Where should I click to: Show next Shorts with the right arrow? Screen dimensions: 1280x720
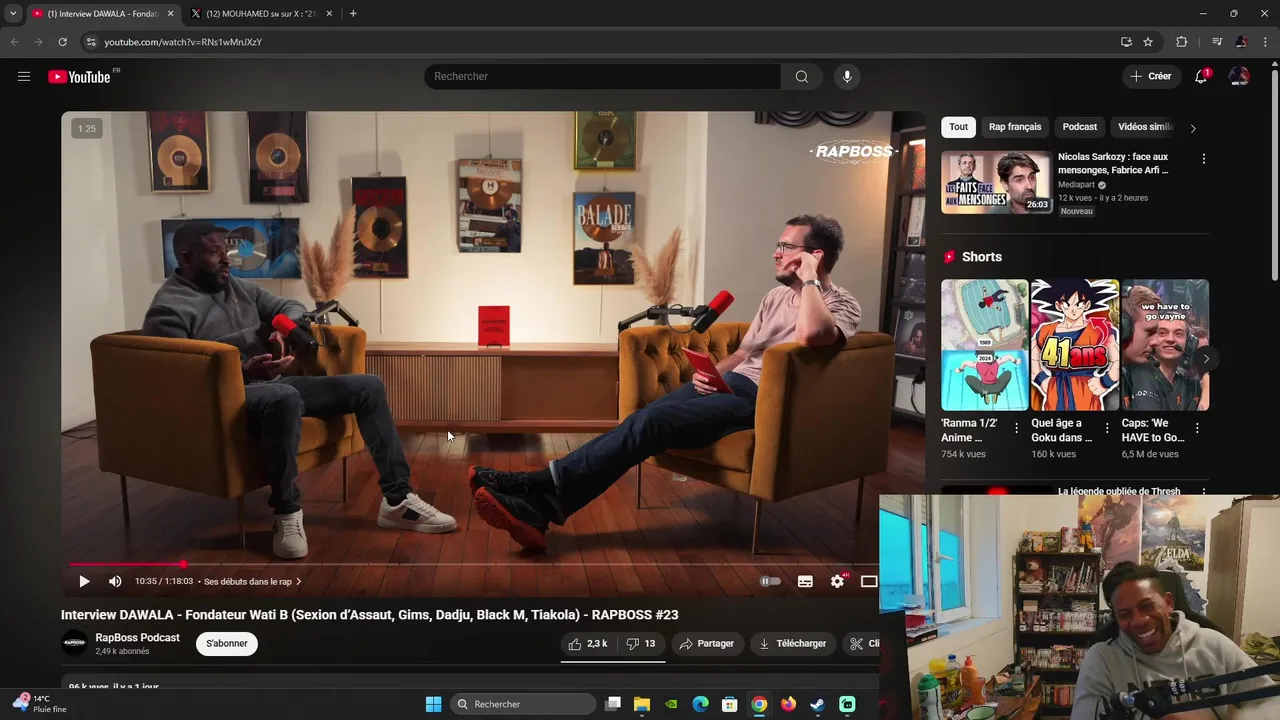[1206, 359]
